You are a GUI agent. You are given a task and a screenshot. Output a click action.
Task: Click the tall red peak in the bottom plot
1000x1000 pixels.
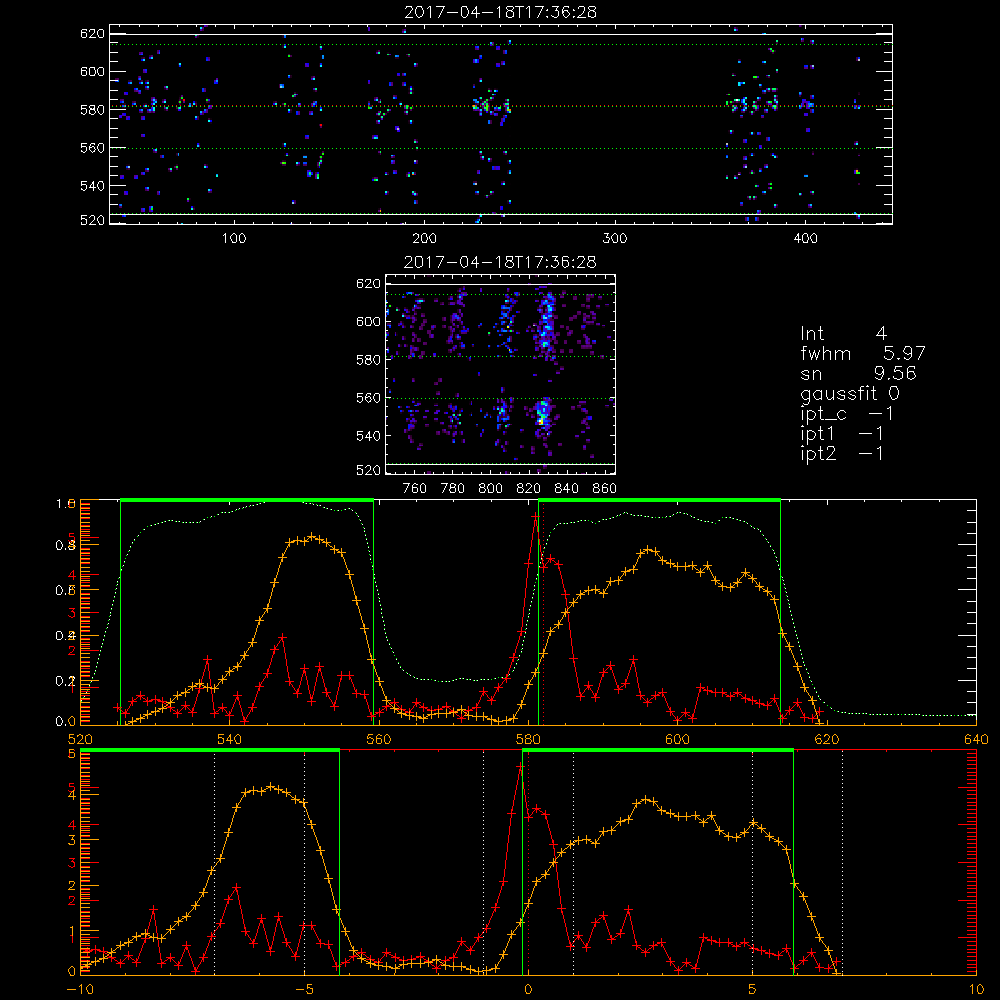pos(520,765)
